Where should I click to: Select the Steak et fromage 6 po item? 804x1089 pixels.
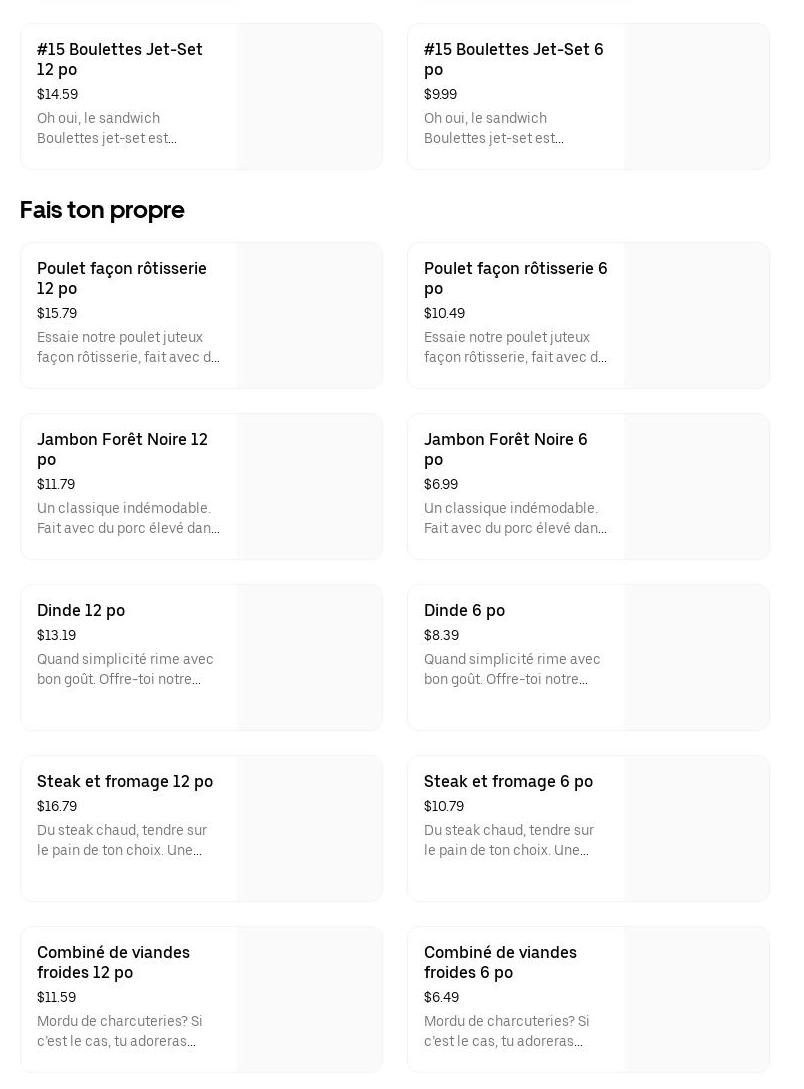pyautogui.click(x=508, y=781)
